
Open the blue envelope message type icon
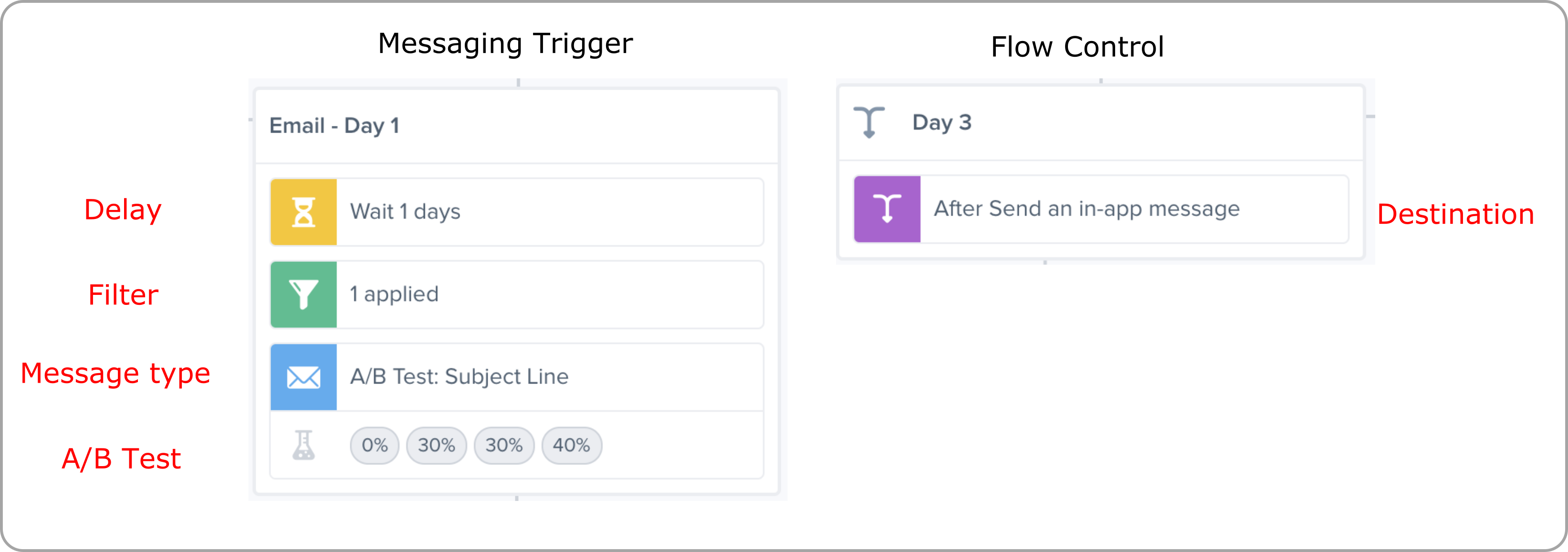(304, 377)
